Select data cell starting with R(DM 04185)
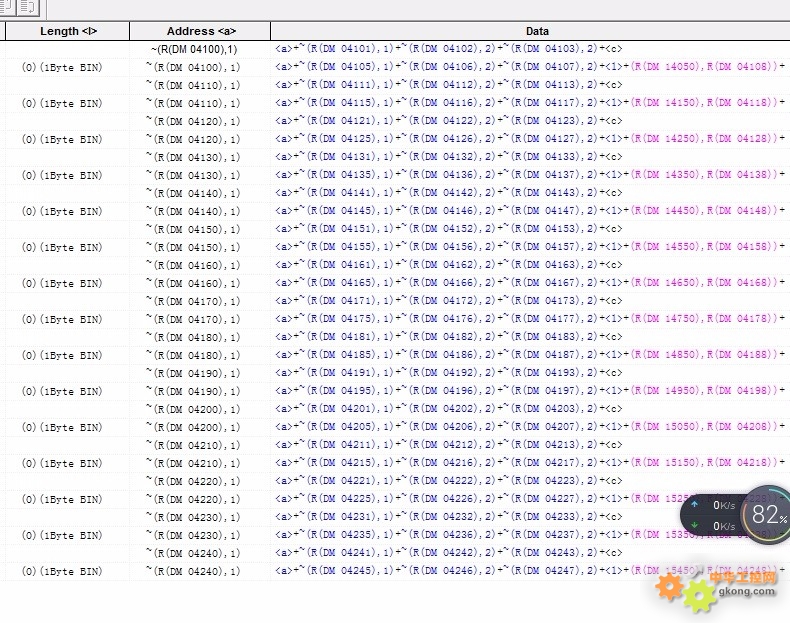Image resolution: width=790 pixels, height=623 pixels. coord(530,355)
